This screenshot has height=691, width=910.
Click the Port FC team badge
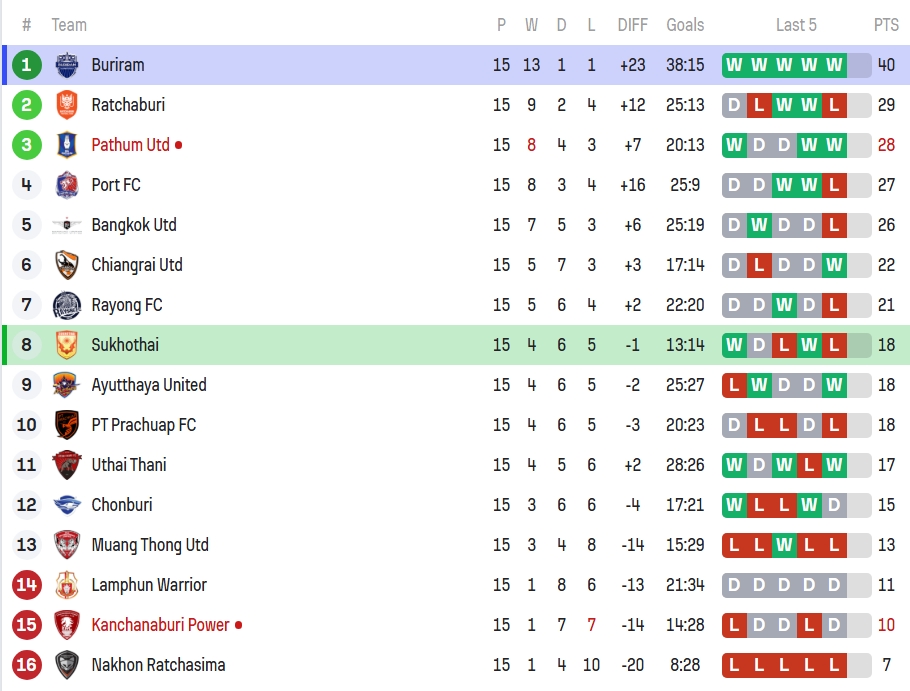point(67,185)
